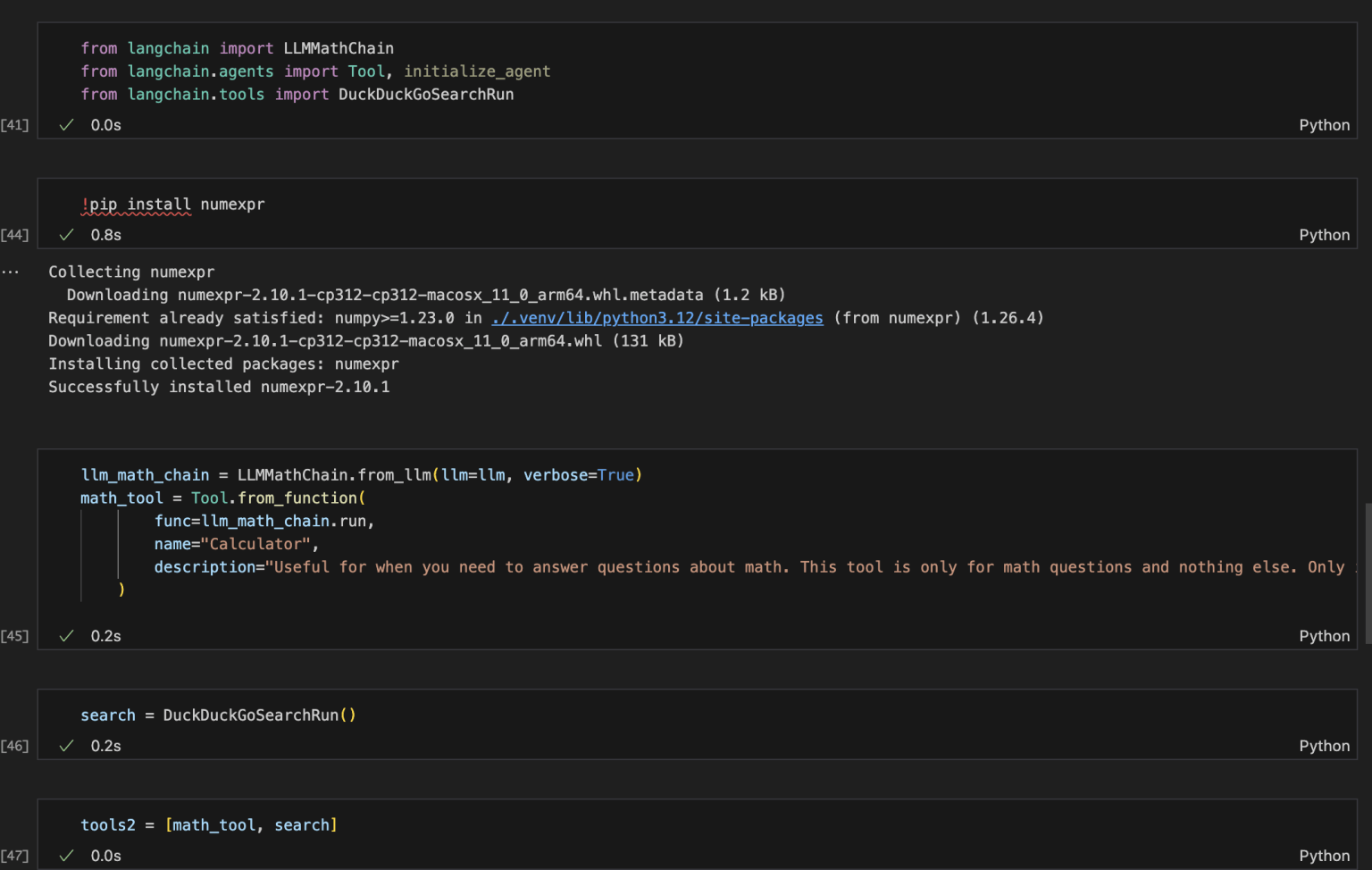Click the checkmark icon on tools2 cell
Image resolution: width=1372 pixels, height=870 pixels.
66,856
